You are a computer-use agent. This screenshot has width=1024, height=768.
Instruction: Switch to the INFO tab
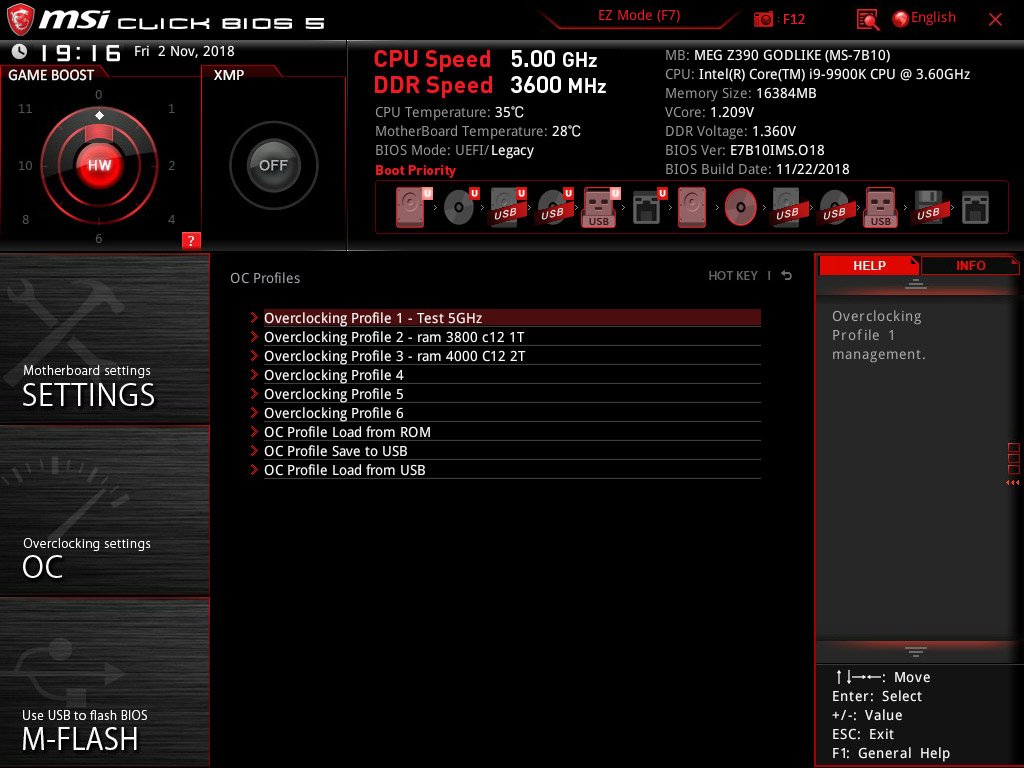point(970,265)
